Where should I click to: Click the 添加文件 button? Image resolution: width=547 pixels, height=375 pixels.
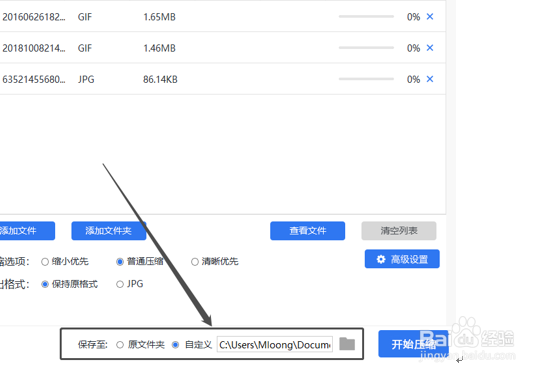tap(27, 231)
